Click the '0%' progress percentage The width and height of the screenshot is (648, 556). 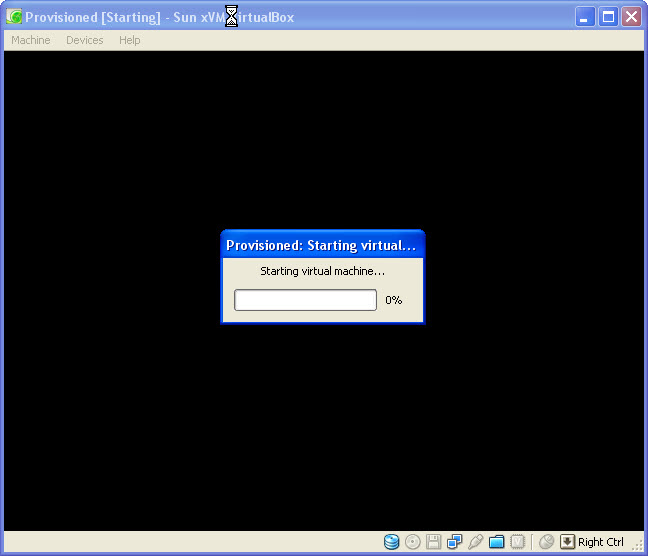pyautogui.click(x=393, y=300)
